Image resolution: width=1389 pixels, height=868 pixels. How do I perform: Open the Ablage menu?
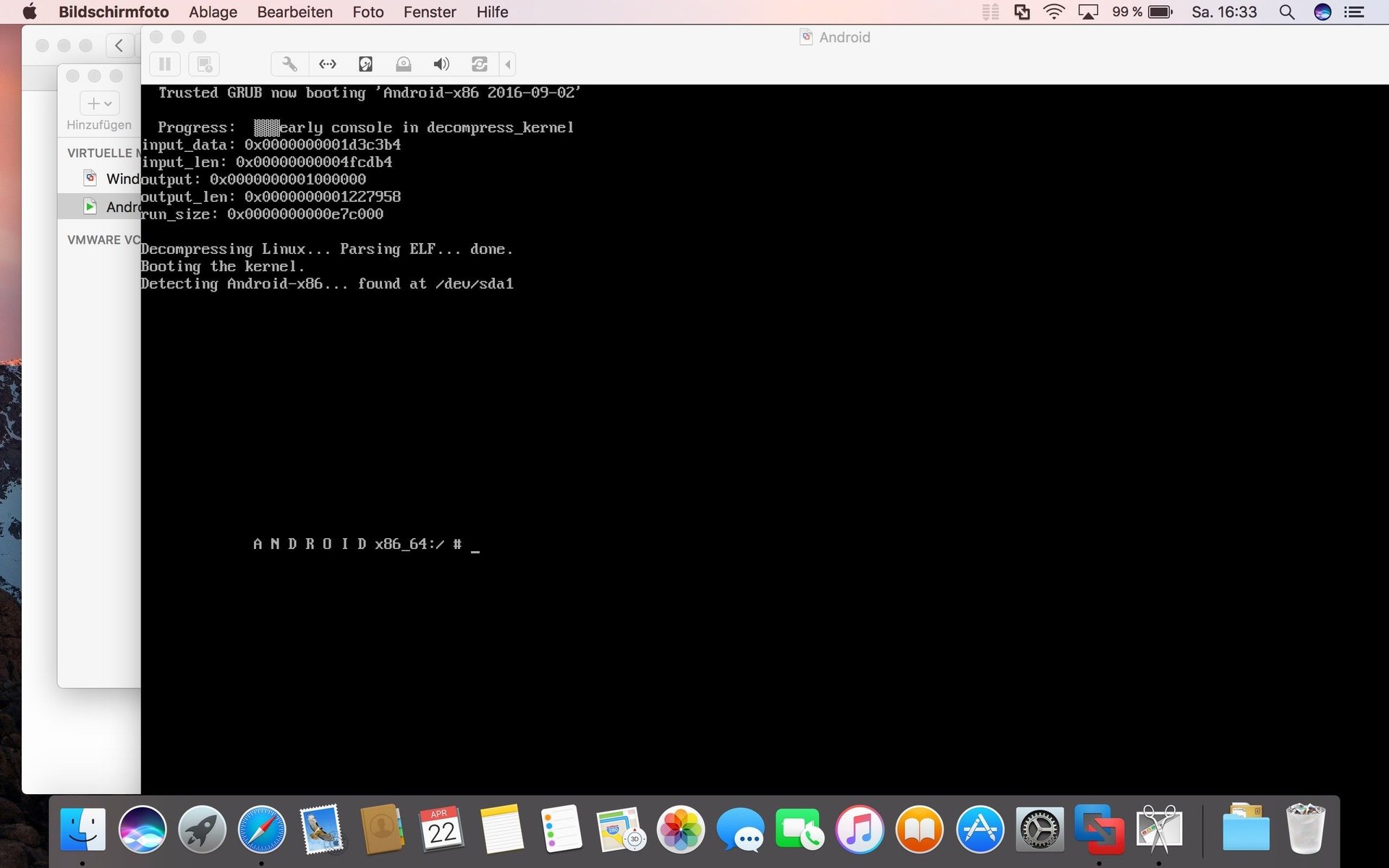click(x=213, y=12)
